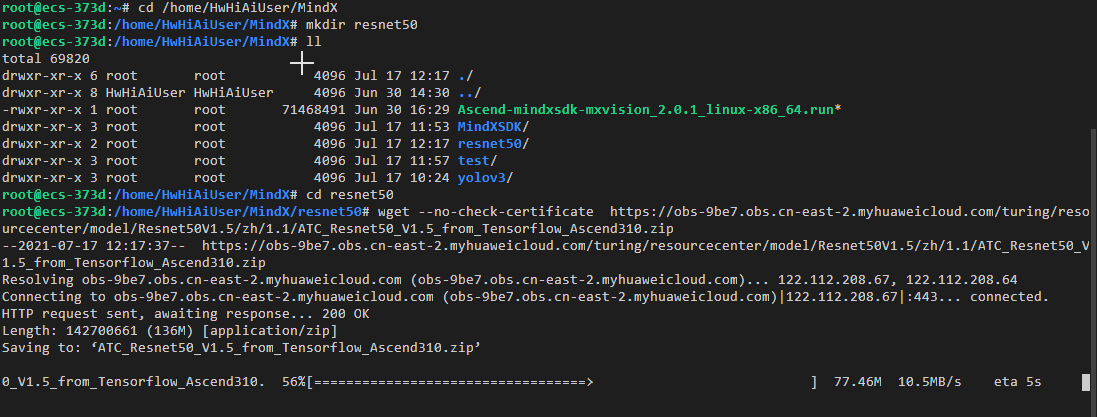Image resolution: width=1097 pixels, height=417 pixels.
Task: Click the terminal cursor block after the eta
Action: pos(1084,382)
